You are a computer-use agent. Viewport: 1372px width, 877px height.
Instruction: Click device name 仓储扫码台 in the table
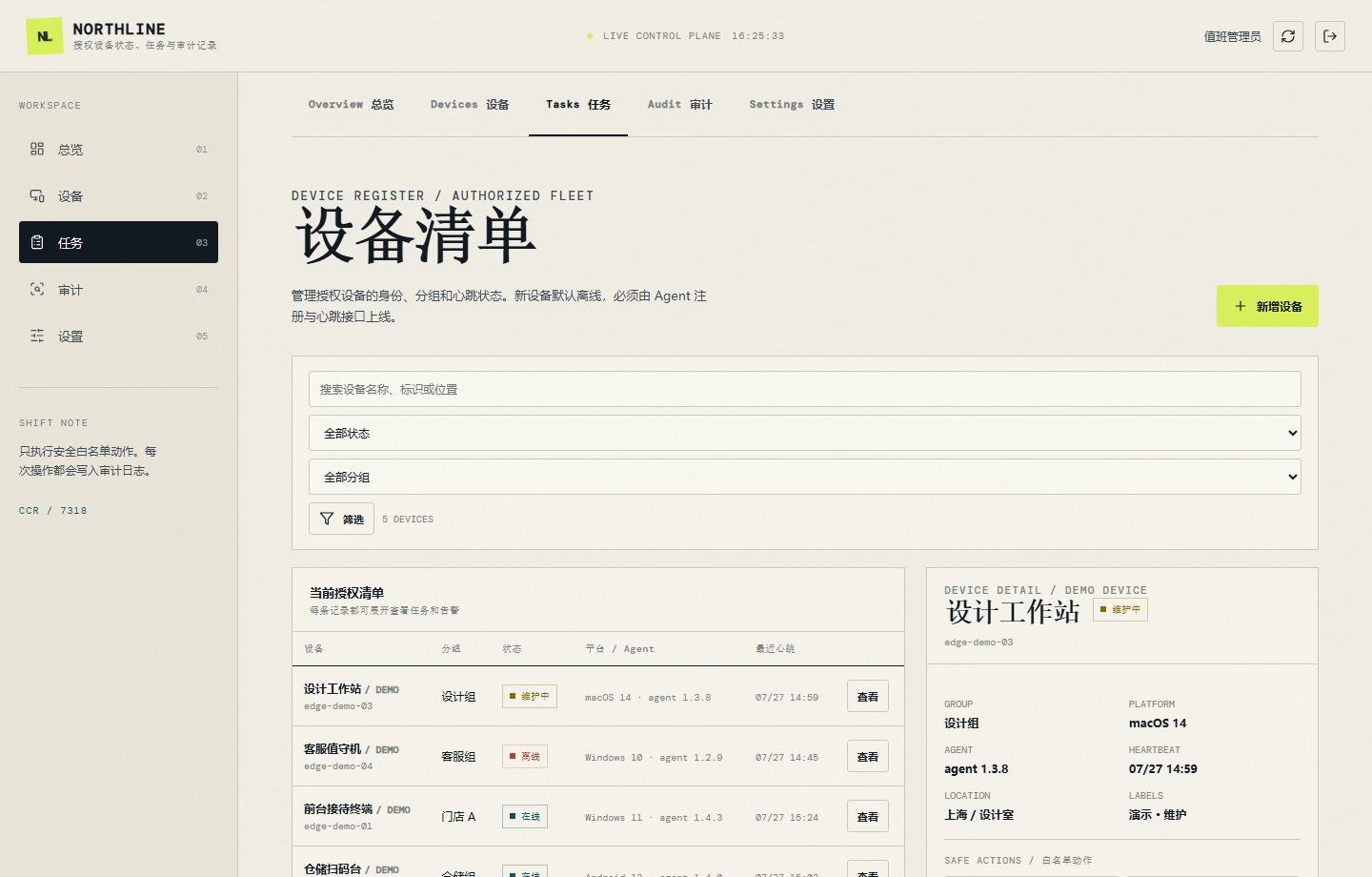pos(333,868)
